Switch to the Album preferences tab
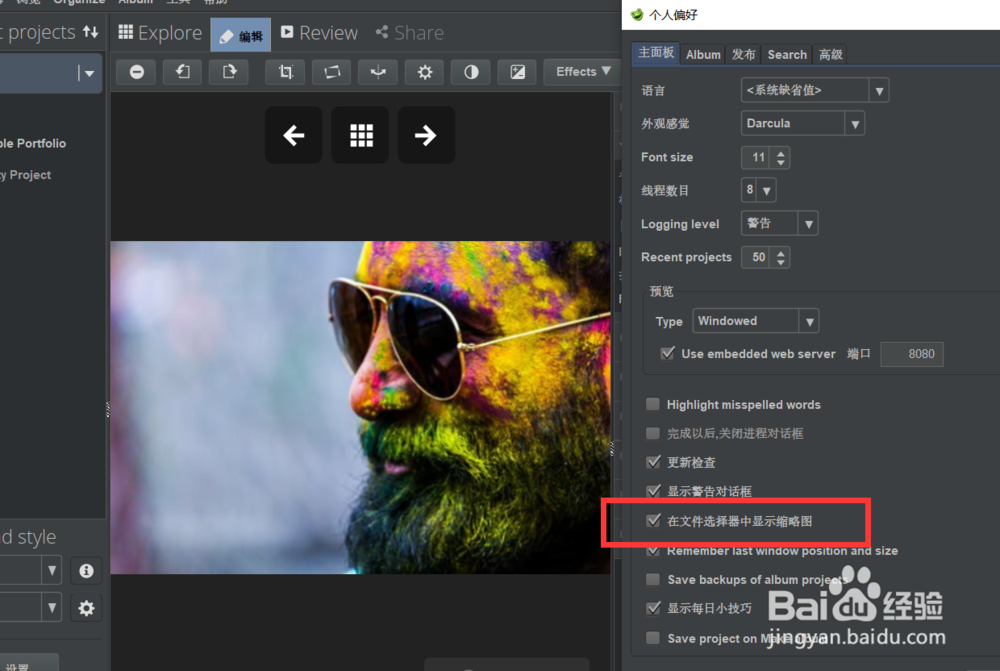 pyautogui.click(x=703, y=55)
